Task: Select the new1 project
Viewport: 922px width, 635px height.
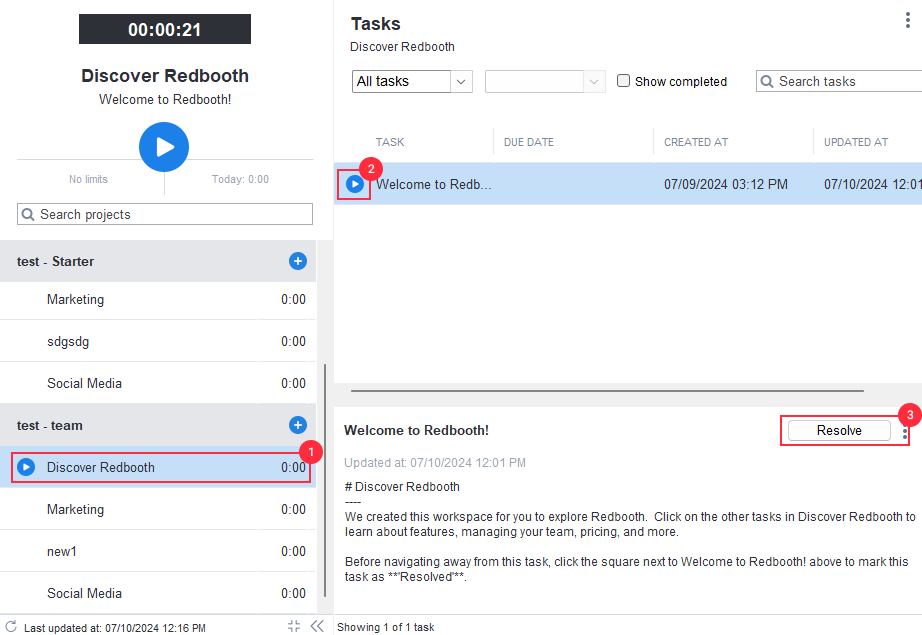Action: [x=158, y=552]
